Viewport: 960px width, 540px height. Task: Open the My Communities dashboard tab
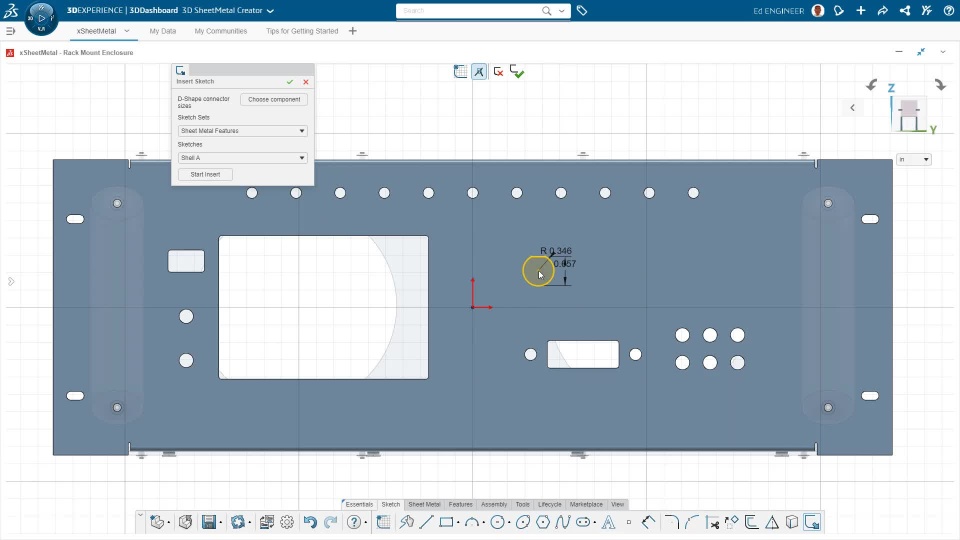tap(221, 31)
